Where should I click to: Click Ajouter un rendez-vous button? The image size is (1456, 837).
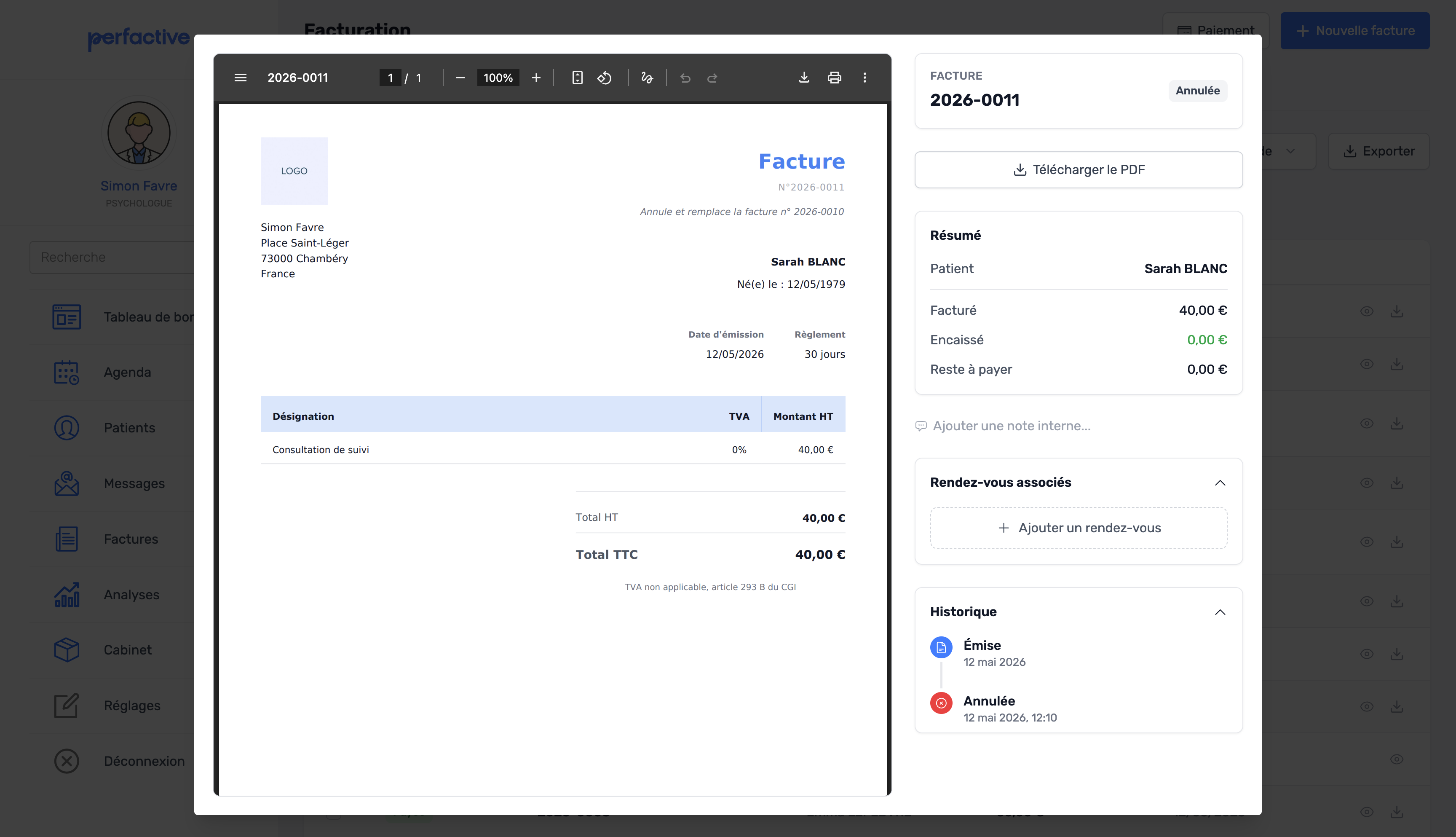1078,528
